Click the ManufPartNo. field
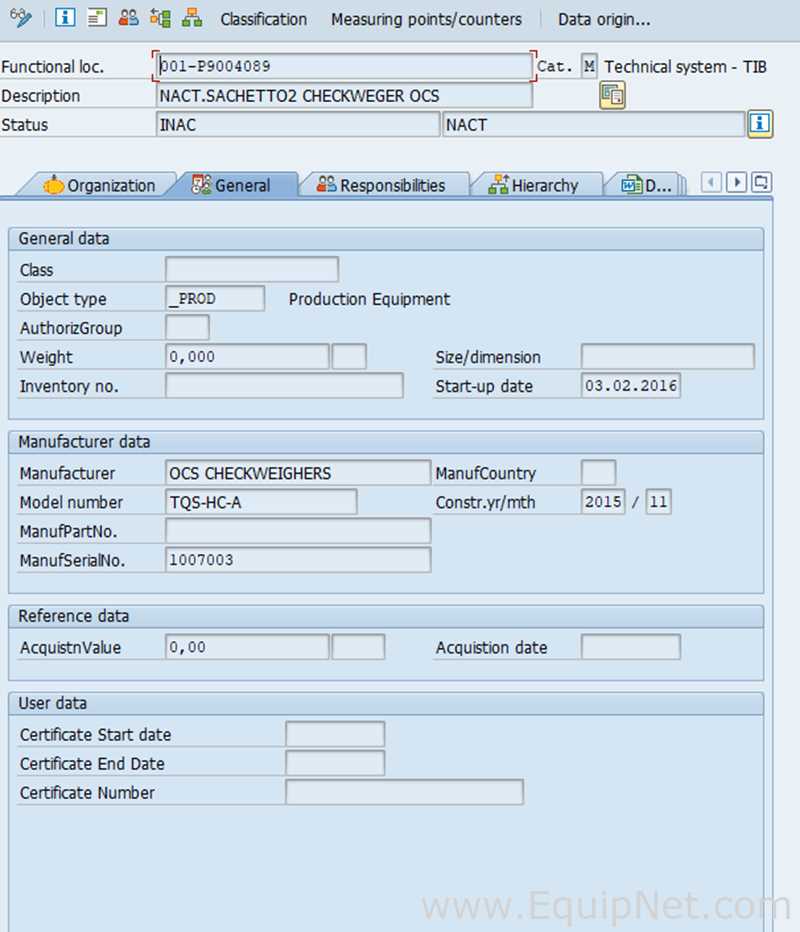The image size is (800, 932). [x=298, y=531]
